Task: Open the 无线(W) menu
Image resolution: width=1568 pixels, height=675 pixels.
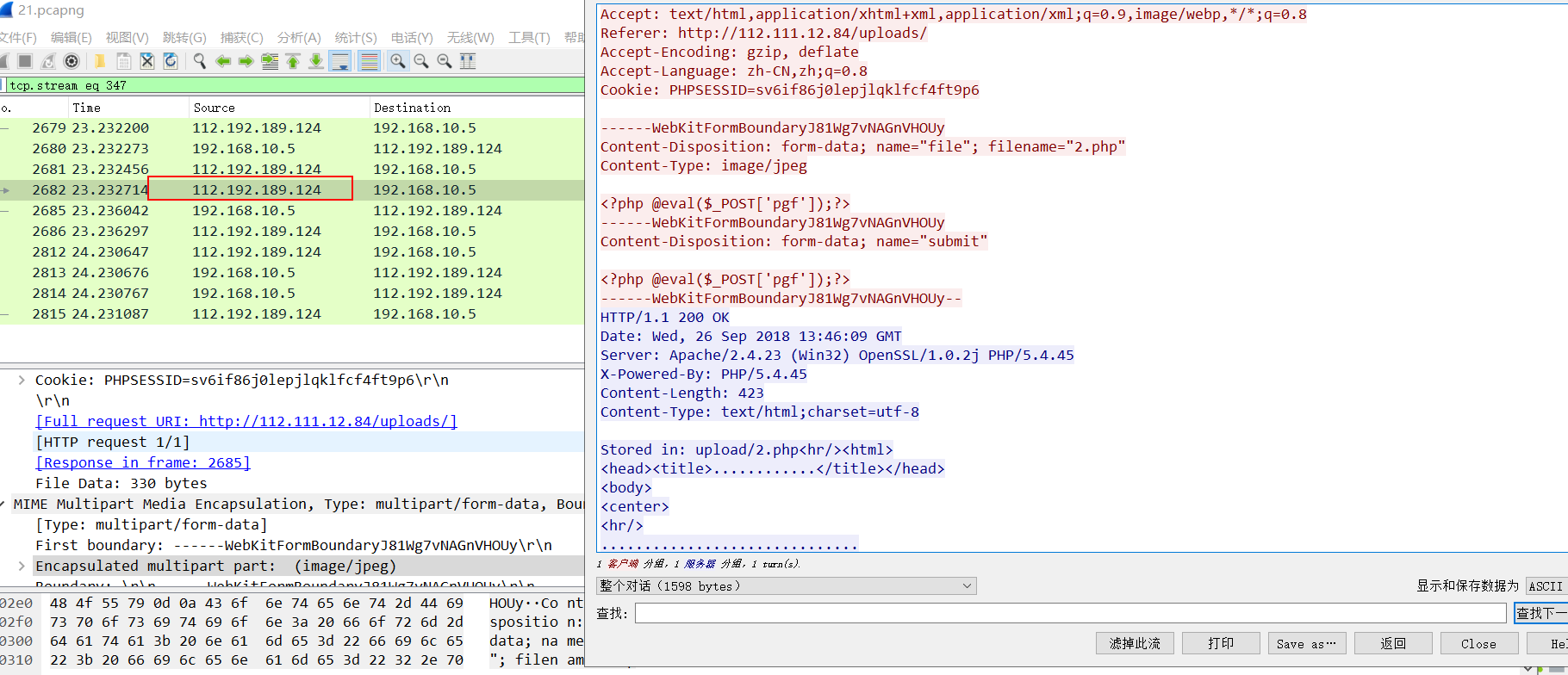Action: point(470,38)
